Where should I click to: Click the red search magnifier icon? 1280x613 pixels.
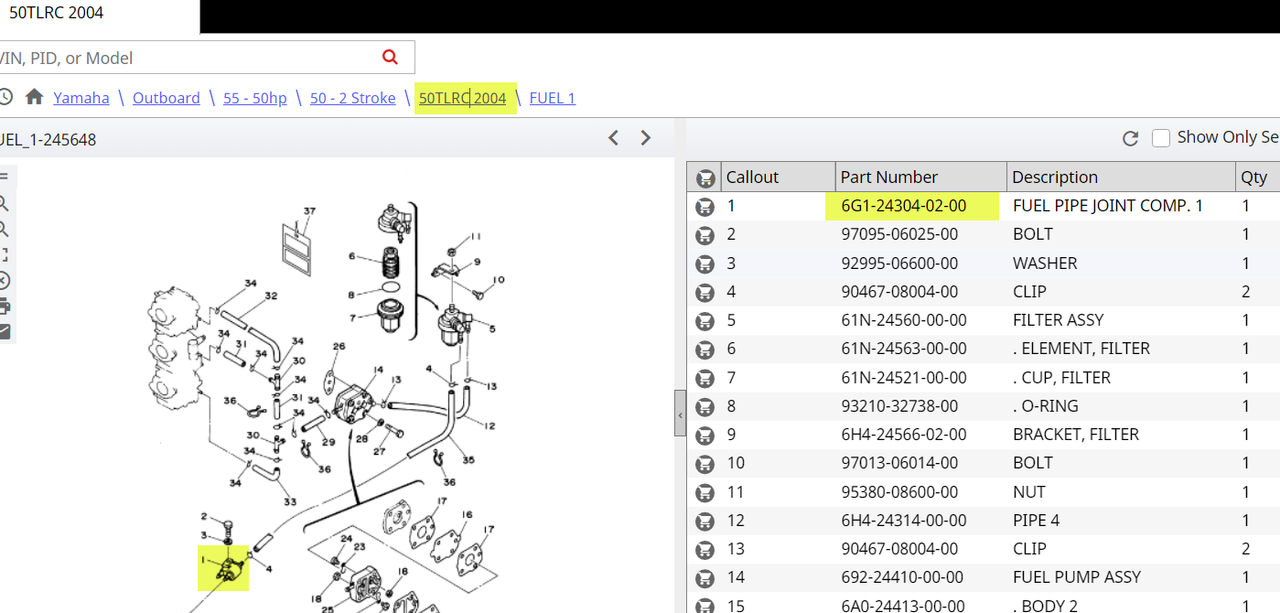390,57
